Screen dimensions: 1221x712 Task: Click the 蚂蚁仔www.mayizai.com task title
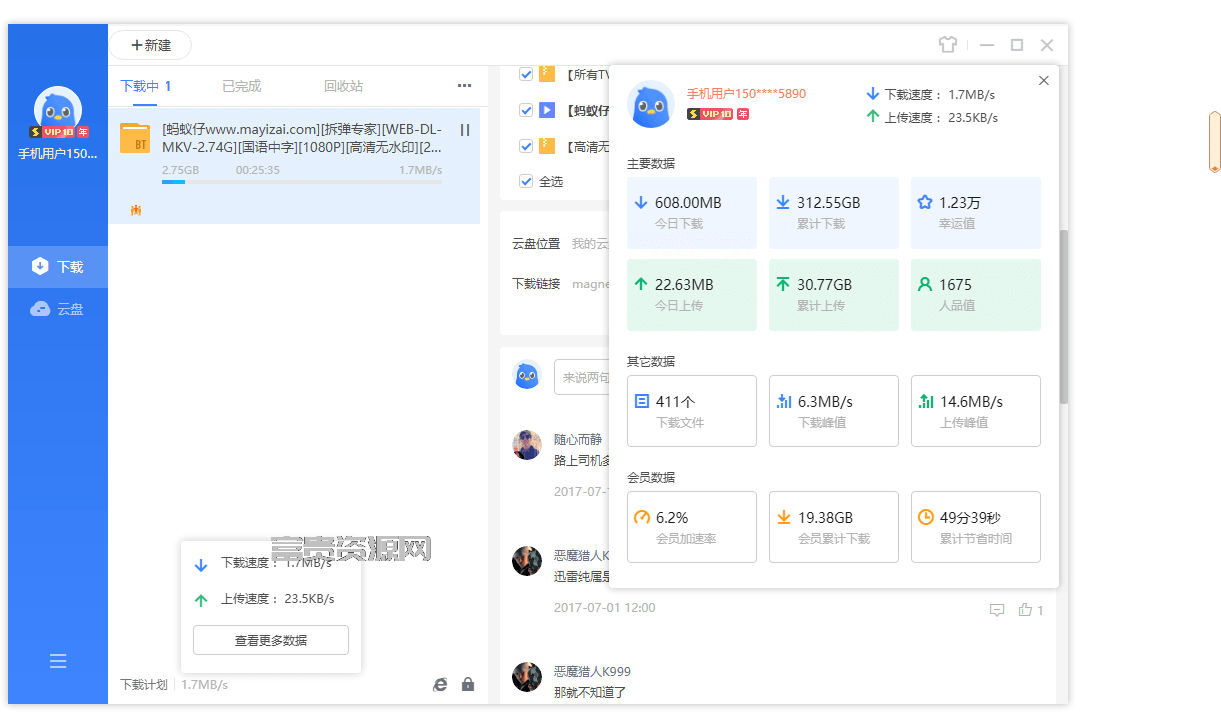[302, 138]
